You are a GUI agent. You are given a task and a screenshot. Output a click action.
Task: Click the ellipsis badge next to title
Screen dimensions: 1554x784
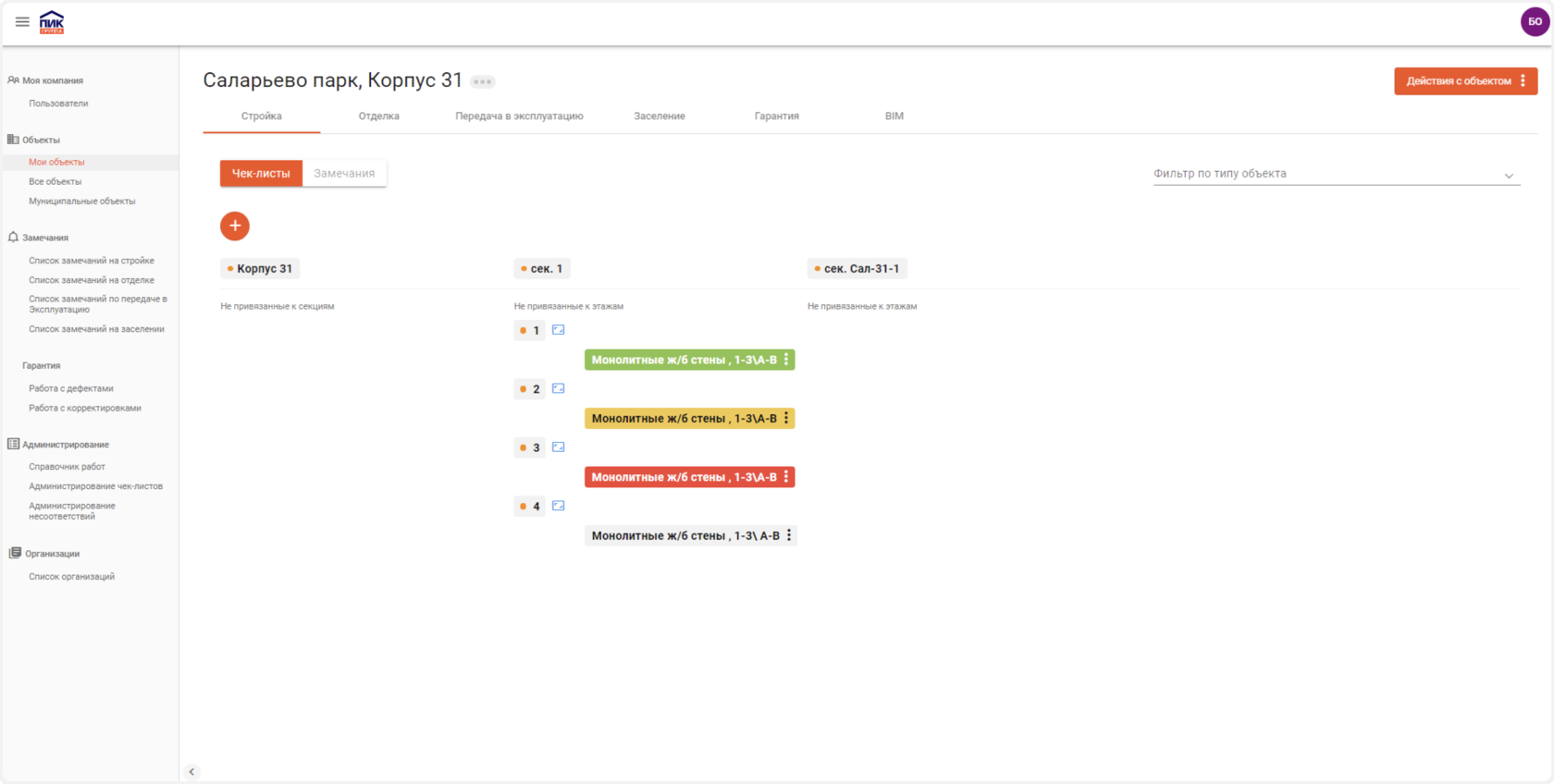click(483, 81)
